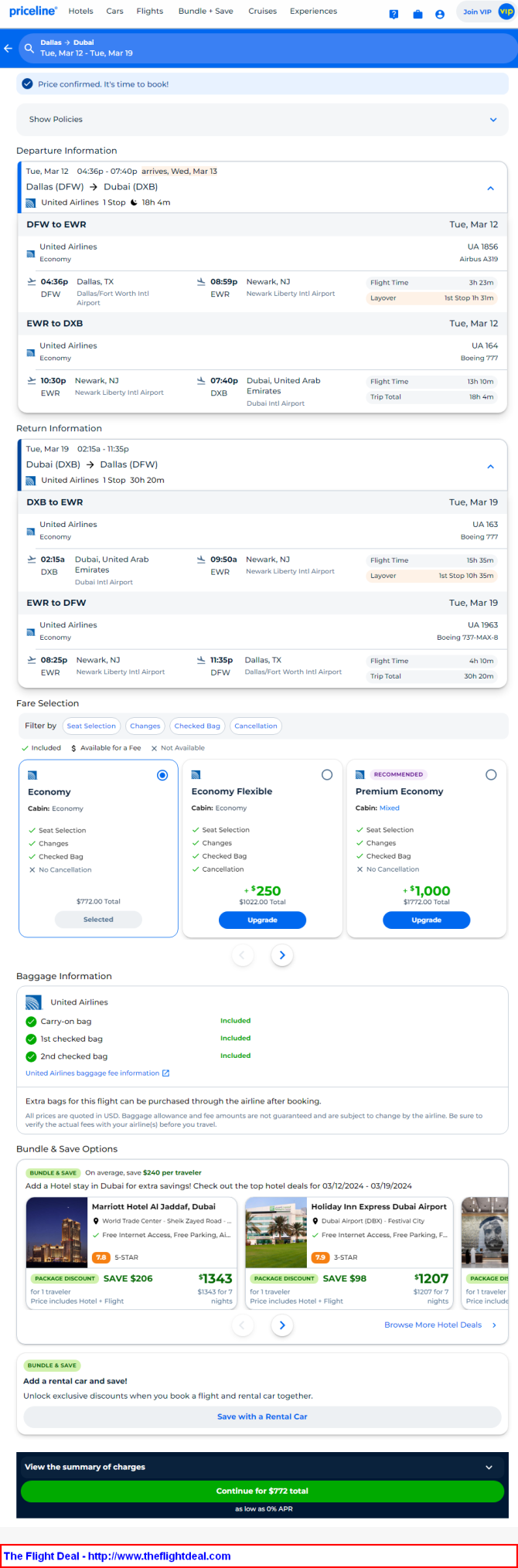Select the Economy Flexible radio button
Screen dimensions: 518x1568
[x=327, y=774]
